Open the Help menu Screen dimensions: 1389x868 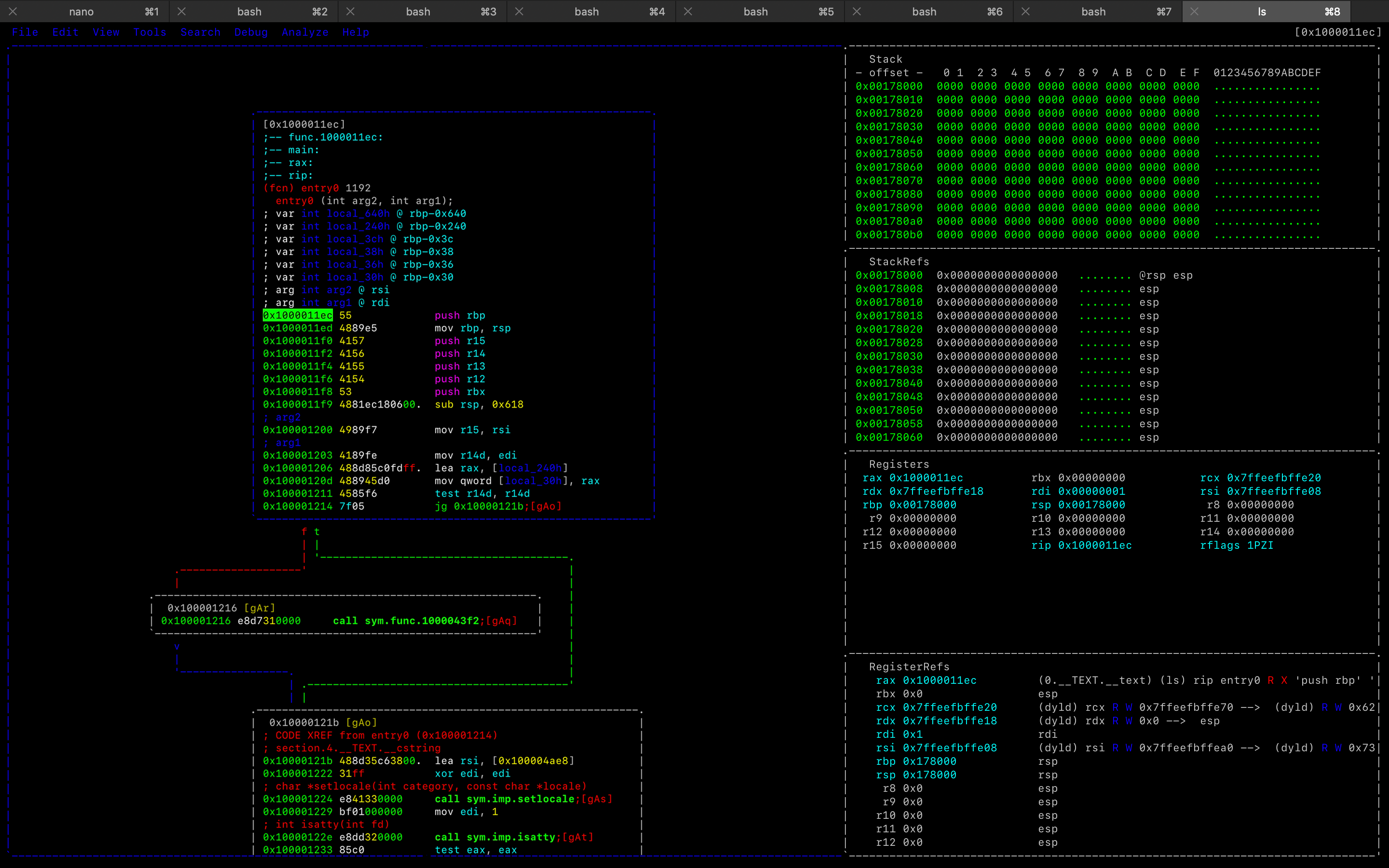coord(355,32)
